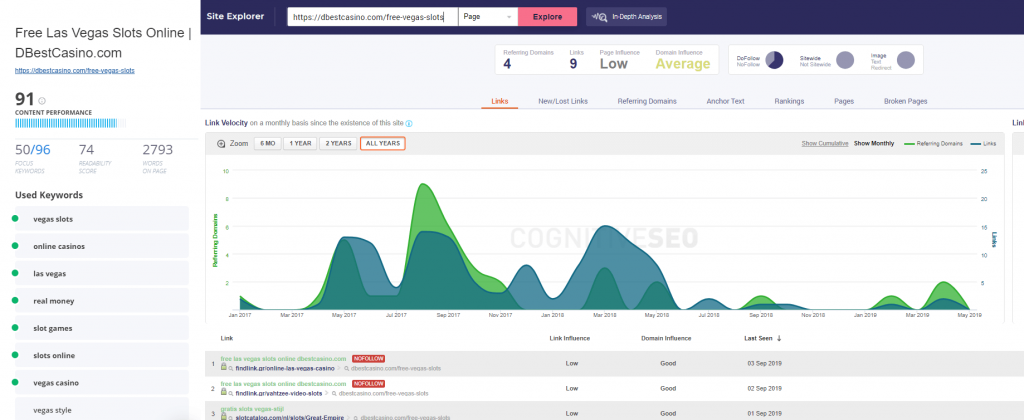Open the Broken Pages tab
Viewport: 1024px width, 420px height.
(905, 101)
